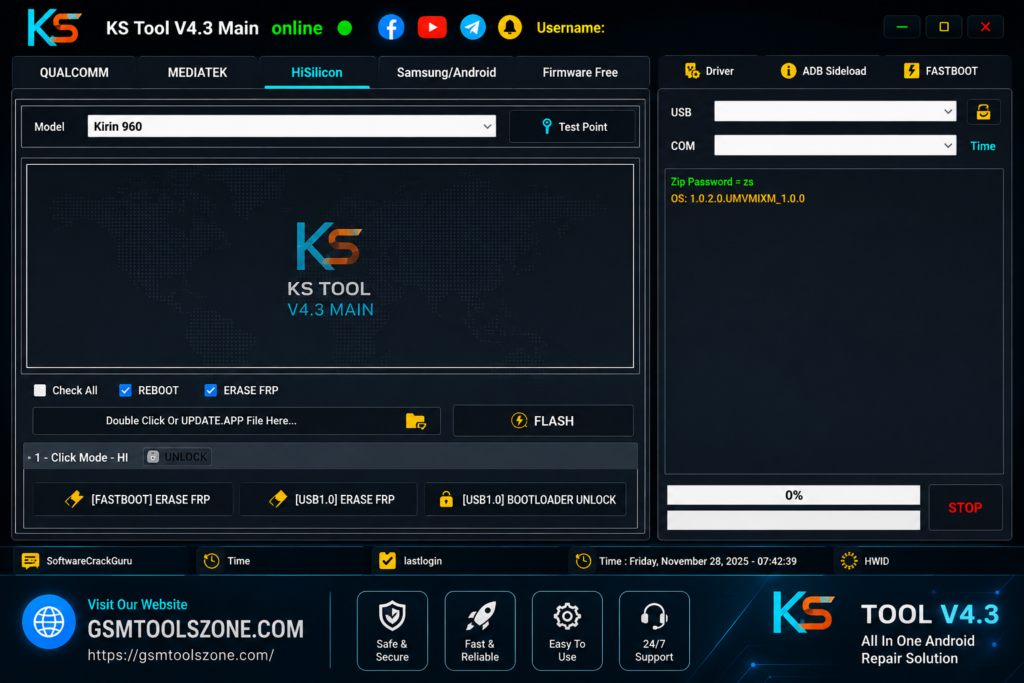The width and height of the screenshot is (1024, 683).
Task: Click the Safe & Secure shield badge
Action: pos(392,631)
